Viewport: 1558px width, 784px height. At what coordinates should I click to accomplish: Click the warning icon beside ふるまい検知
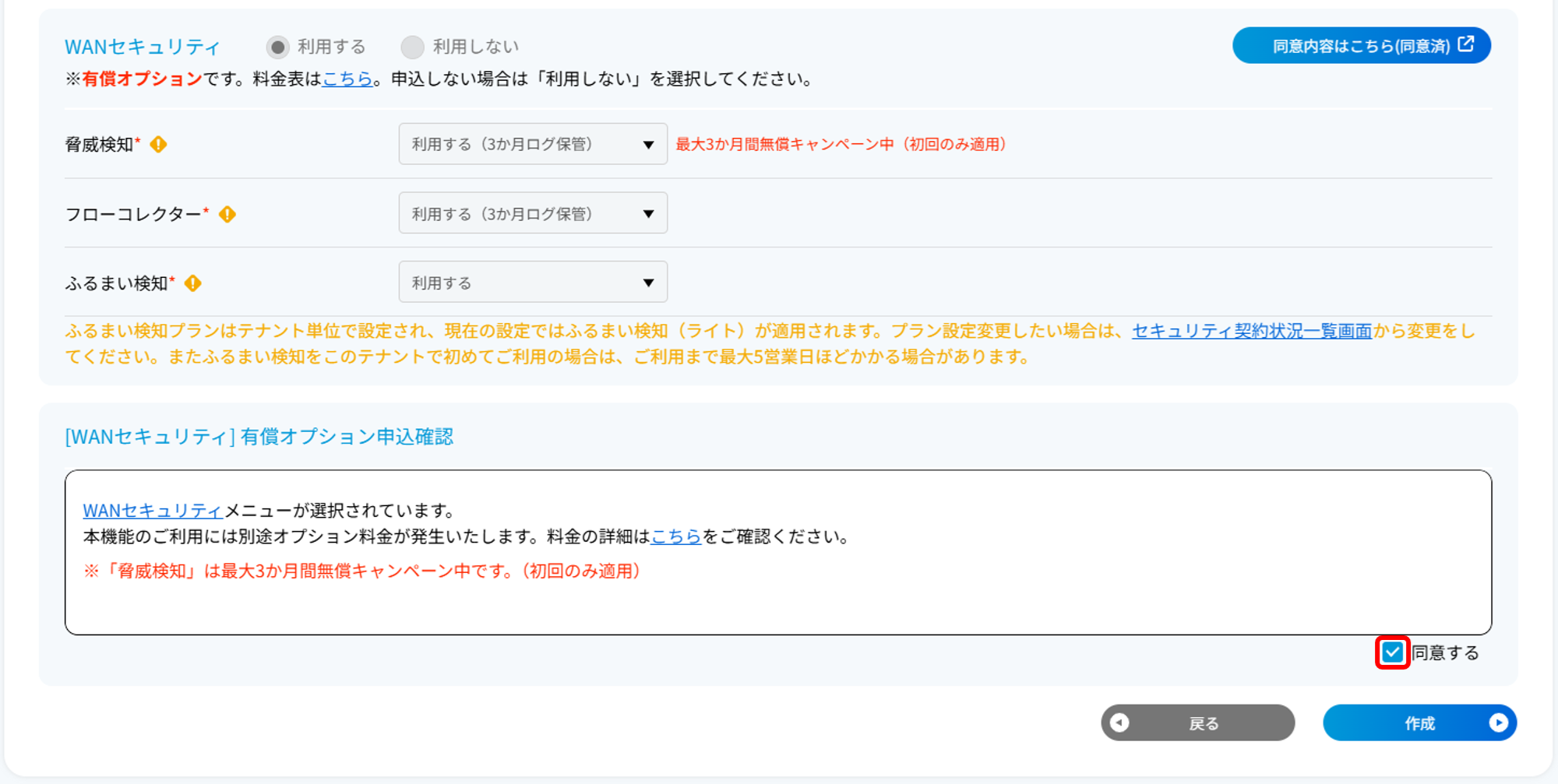192,283
